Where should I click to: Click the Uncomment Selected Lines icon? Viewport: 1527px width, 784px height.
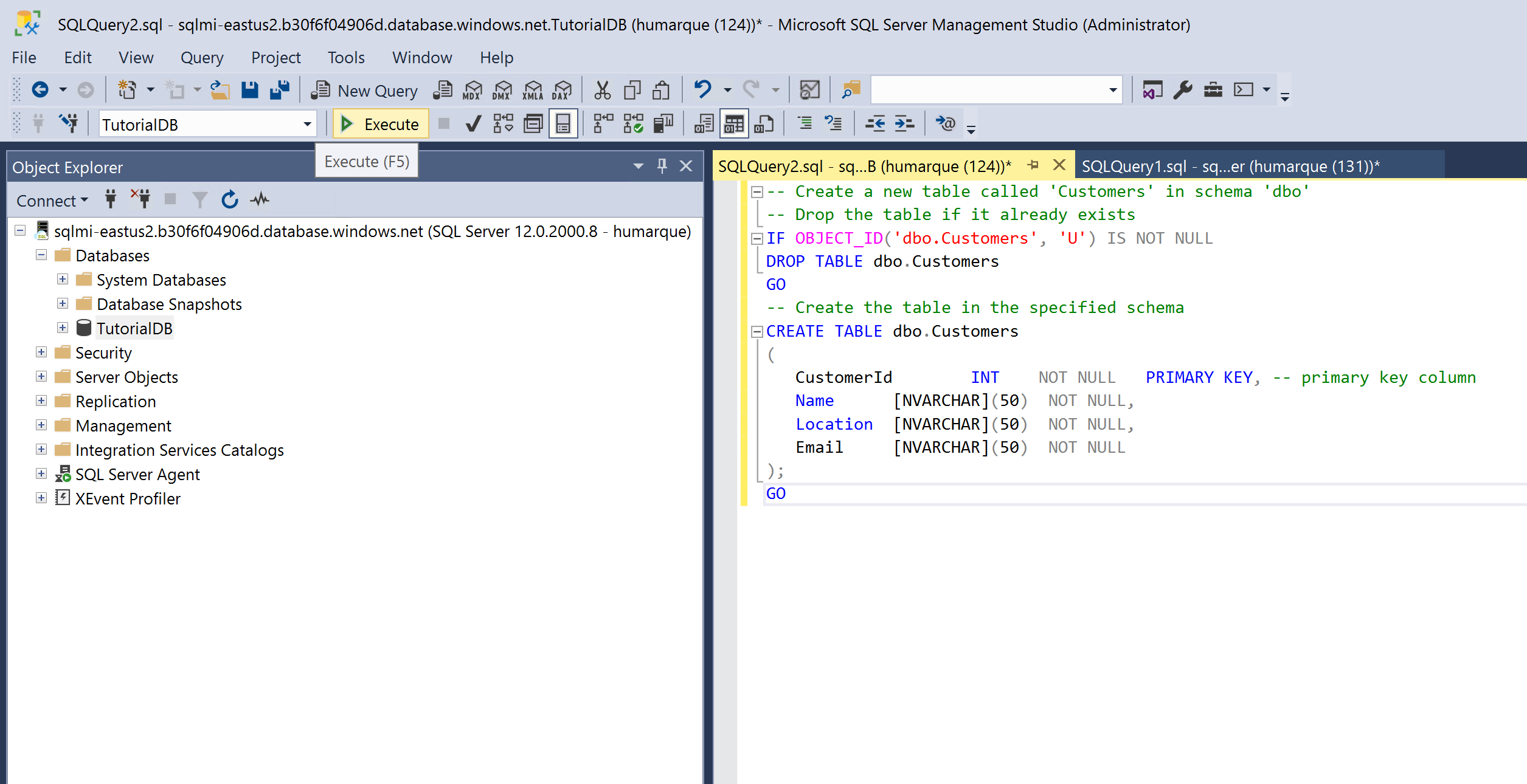pos(833,124)
